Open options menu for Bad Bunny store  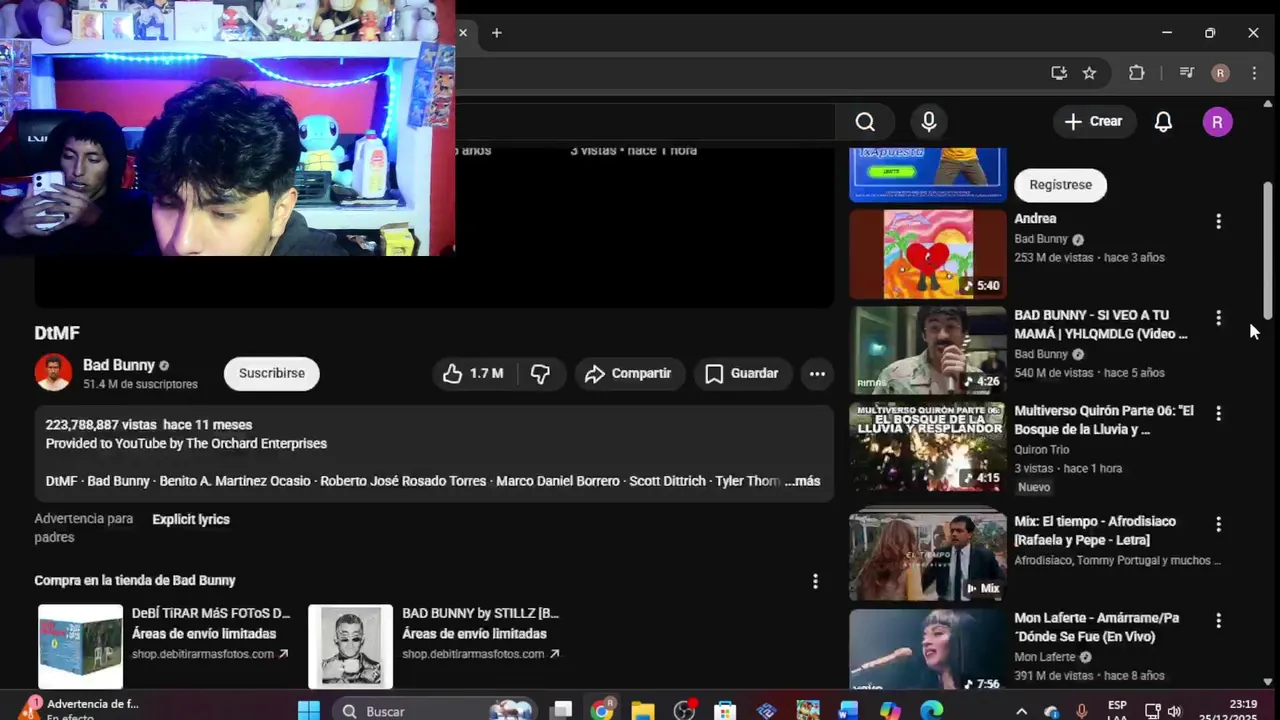(x=815, y=581)
